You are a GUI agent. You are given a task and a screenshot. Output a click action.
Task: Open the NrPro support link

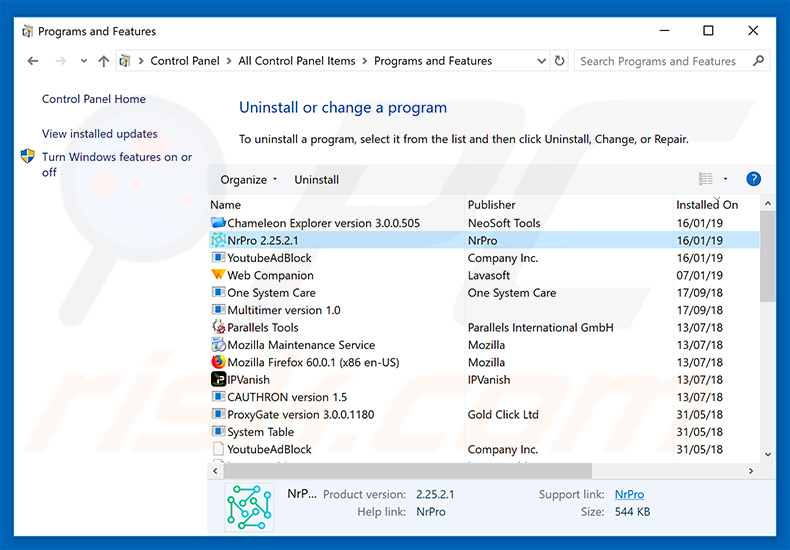point(629,495)
